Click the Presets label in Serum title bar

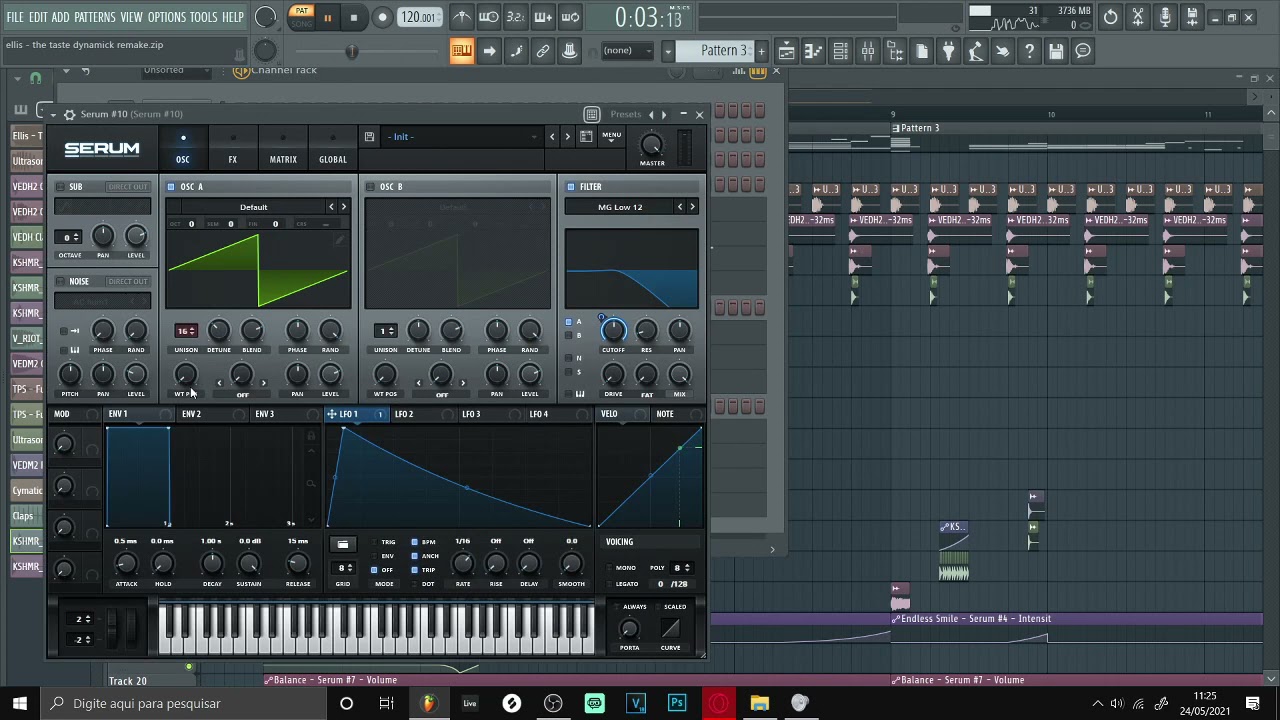625,114
